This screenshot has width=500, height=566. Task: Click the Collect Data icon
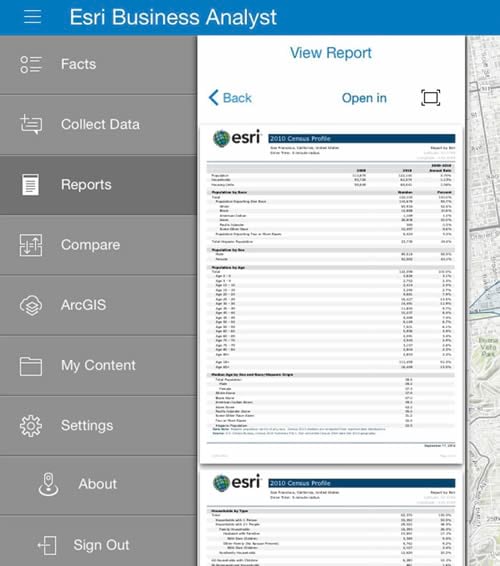tap(31, 125)
